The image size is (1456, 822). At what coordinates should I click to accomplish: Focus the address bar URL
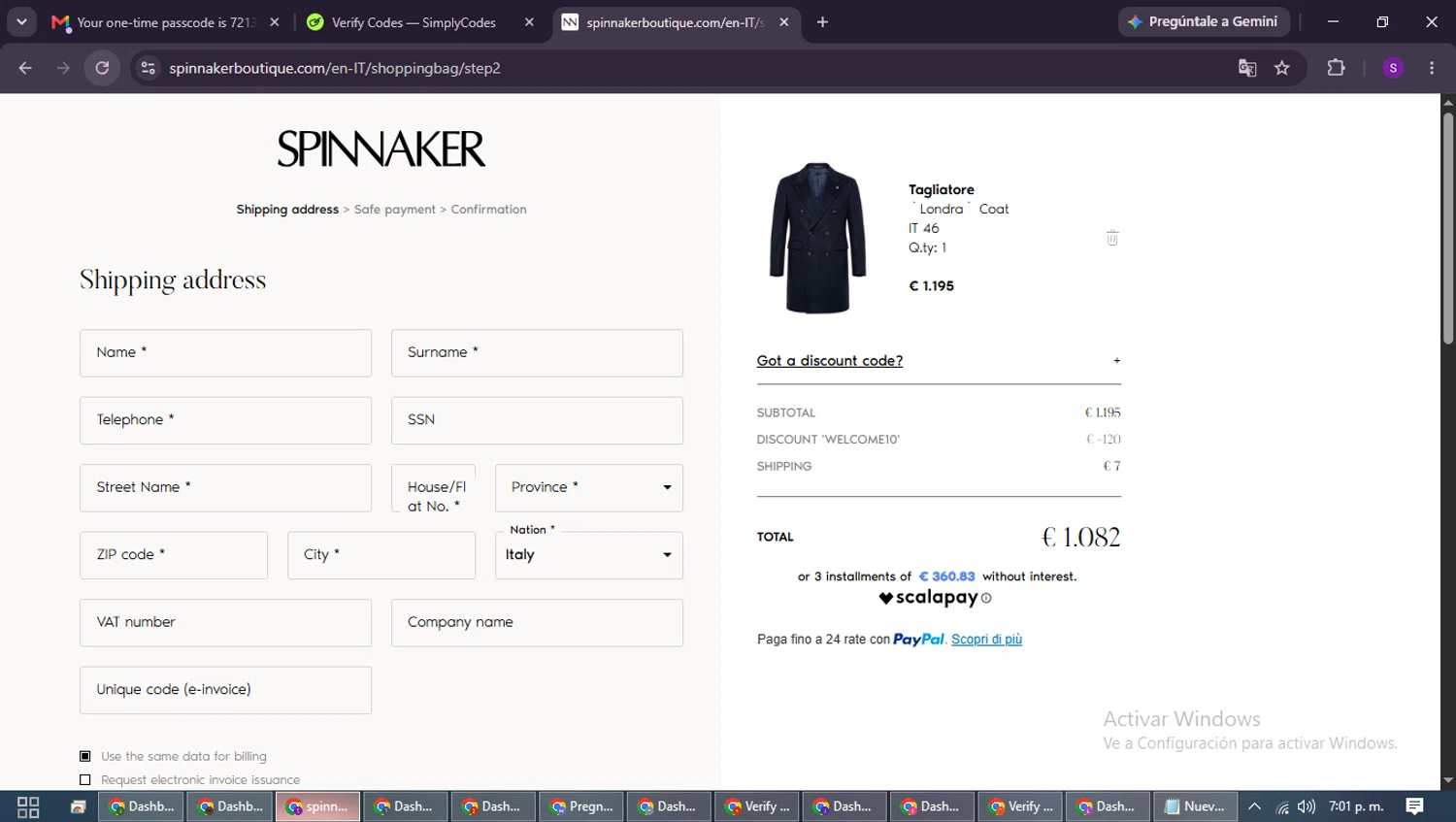point(335,68)
